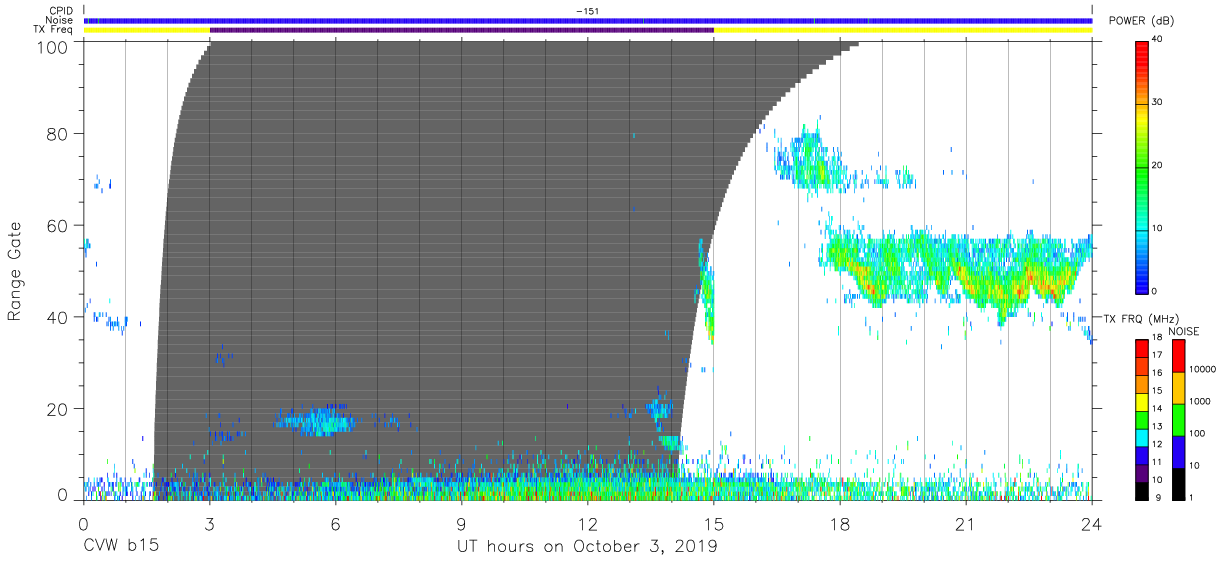
Task: Click the '100' tick of the NOISE scale
Action: pyautogui.click(x=1197, y=434)
